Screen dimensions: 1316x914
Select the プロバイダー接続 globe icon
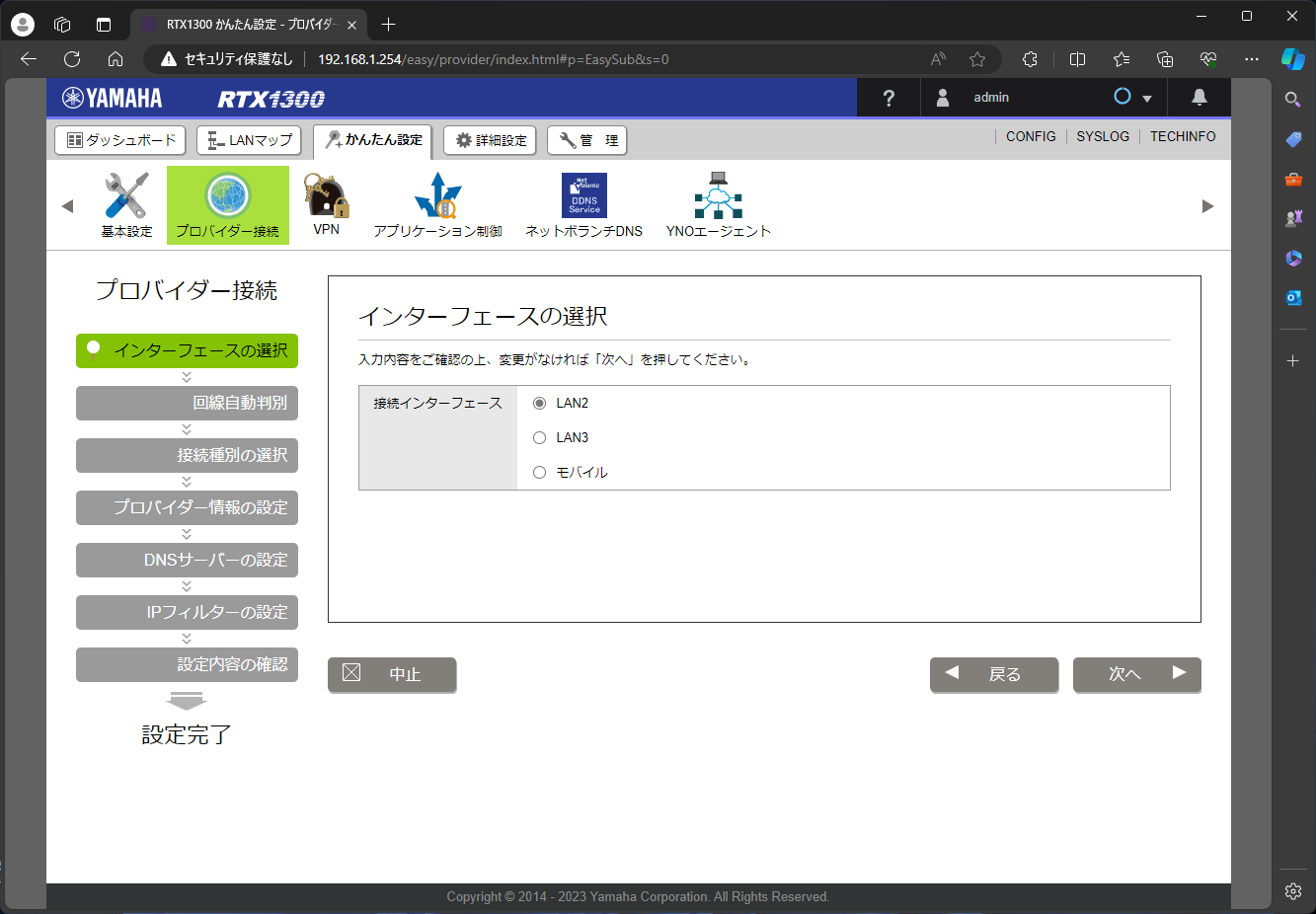point(228,204)
